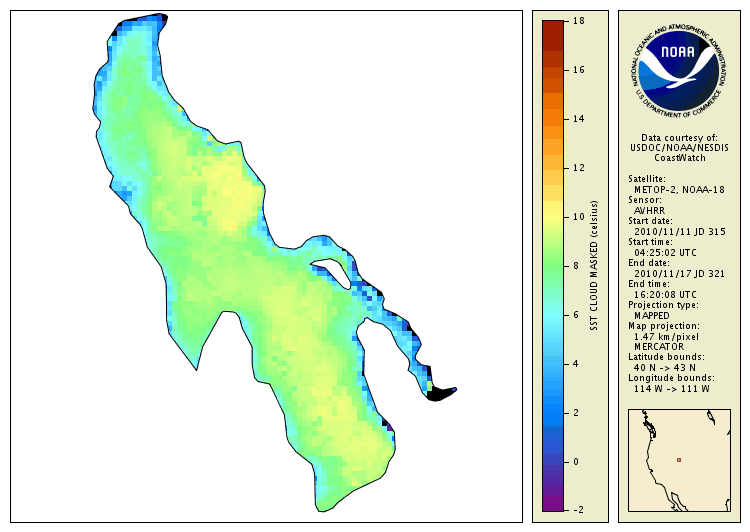
Task: Click the '14' legend label
Action: point(579,119)
